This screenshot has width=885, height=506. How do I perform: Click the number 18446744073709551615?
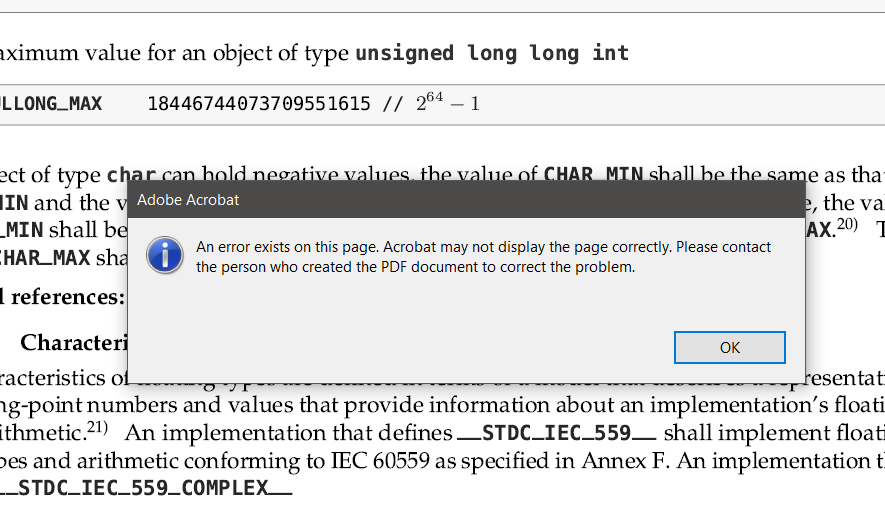pyautogui.click(x=259, y=104)
